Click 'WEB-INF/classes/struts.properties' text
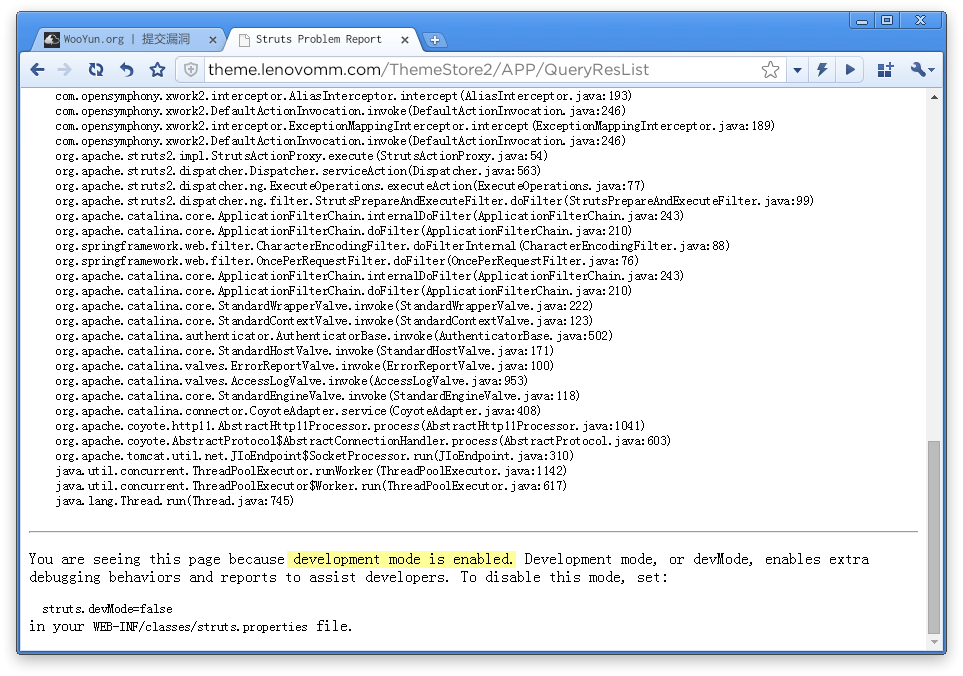963x676 pixels. [200, 627]
